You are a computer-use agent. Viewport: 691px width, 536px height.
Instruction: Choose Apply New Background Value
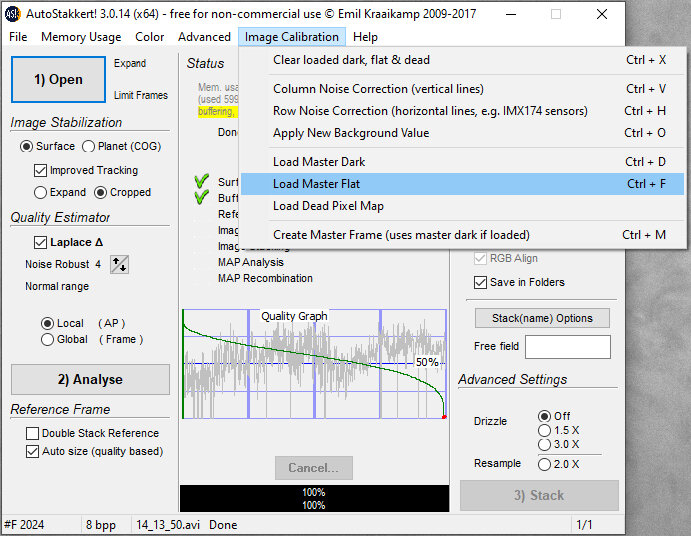click(463, 133)
